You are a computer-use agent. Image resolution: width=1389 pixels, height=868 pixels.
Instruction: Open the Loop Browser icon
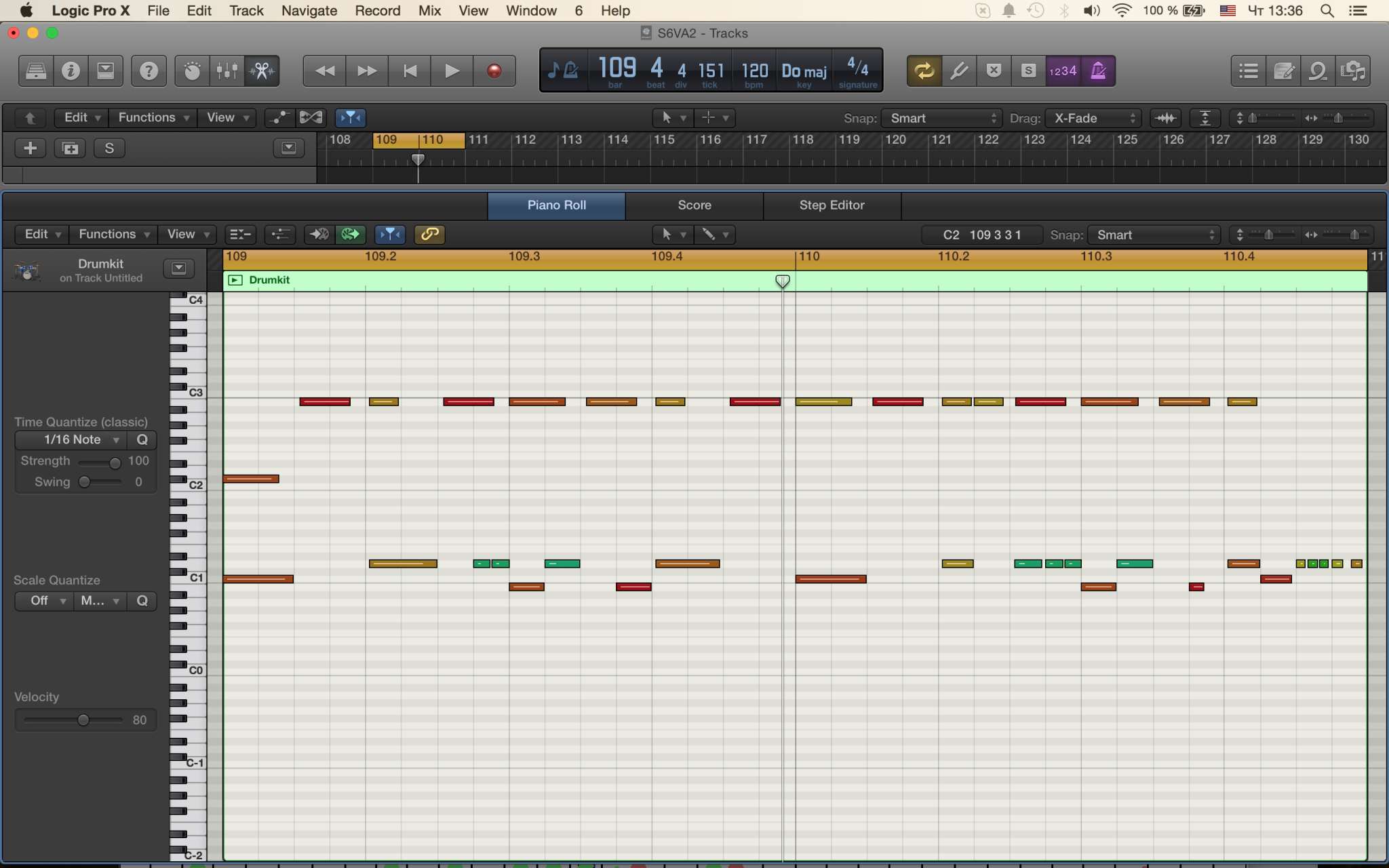1318,71
